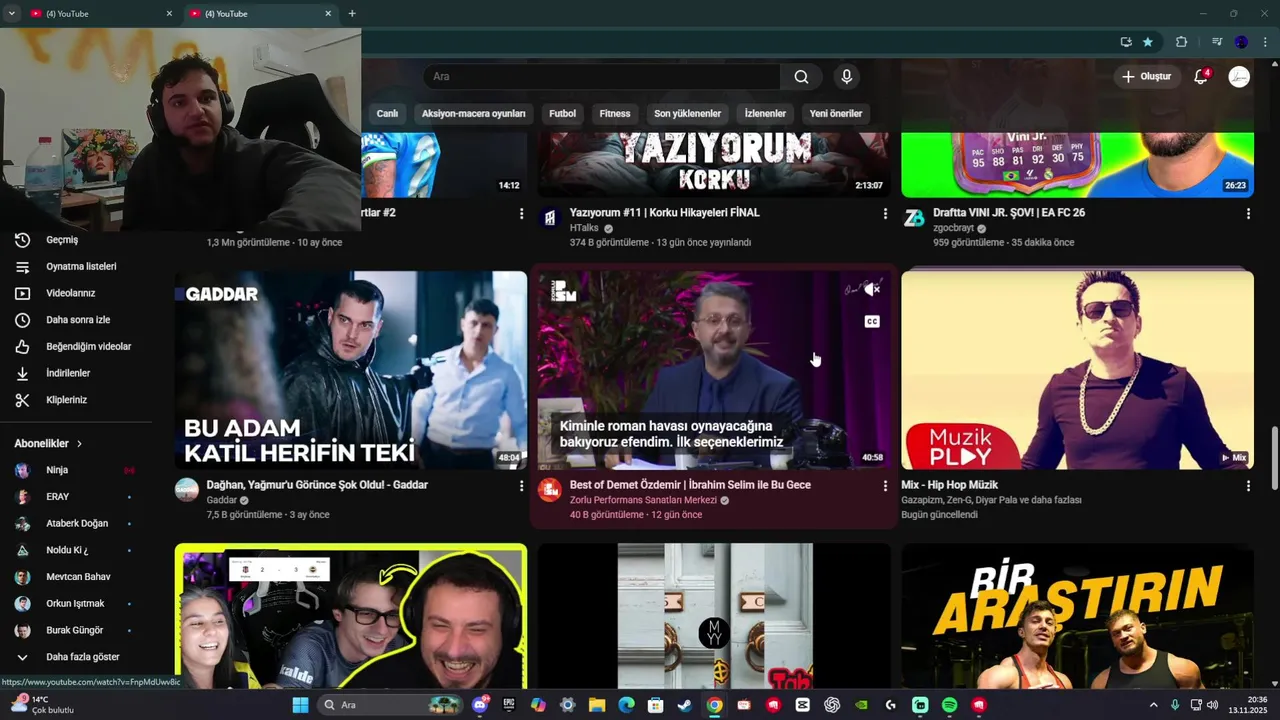Open Burak Güngör channel subscription
The height and width of the screenshot is (720, 1280).
pyautogui.click(x=76, y=630)
